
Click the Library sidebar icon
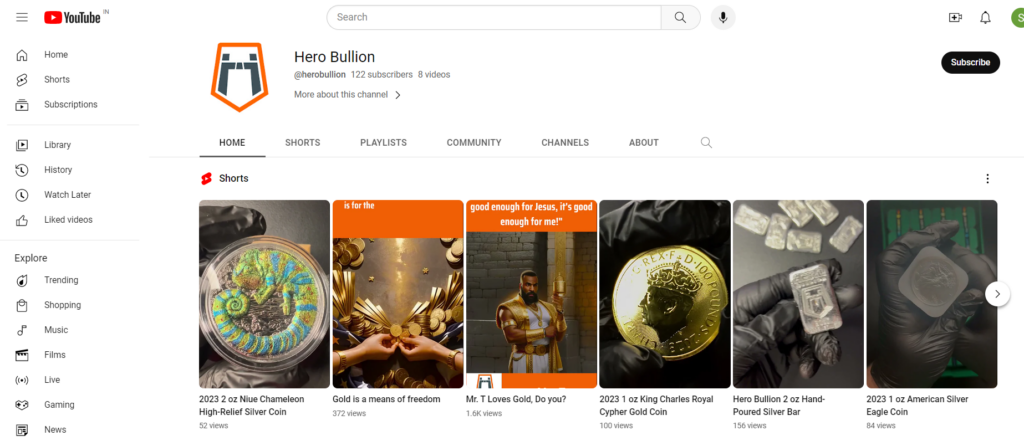(22, 145)
